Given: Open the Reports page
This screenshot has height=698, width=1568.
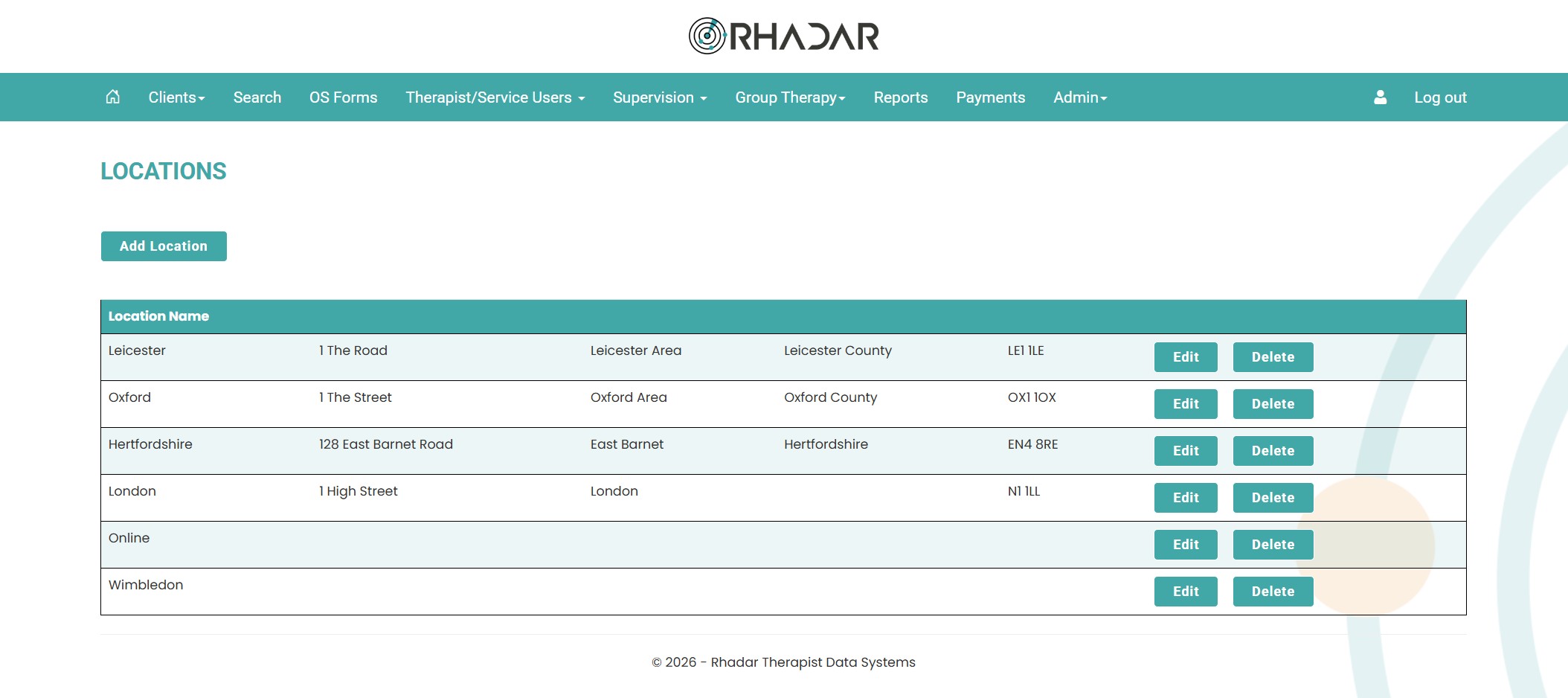Looking at the screenshot, I should (x=901, y=97).
